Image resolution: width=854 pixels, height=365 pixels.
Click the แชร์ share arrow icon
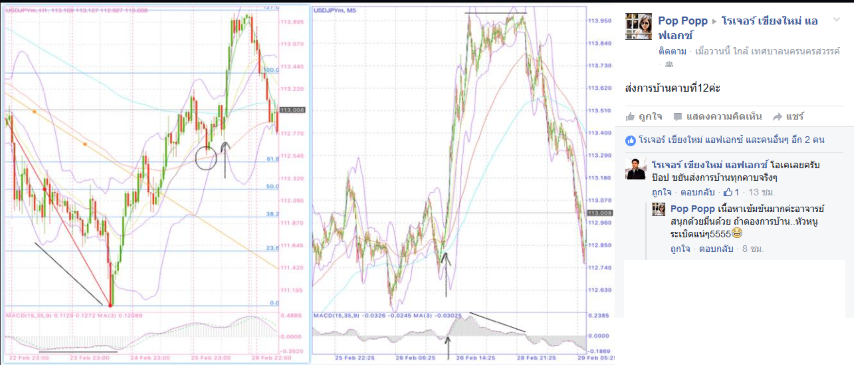tap(777, 117)
